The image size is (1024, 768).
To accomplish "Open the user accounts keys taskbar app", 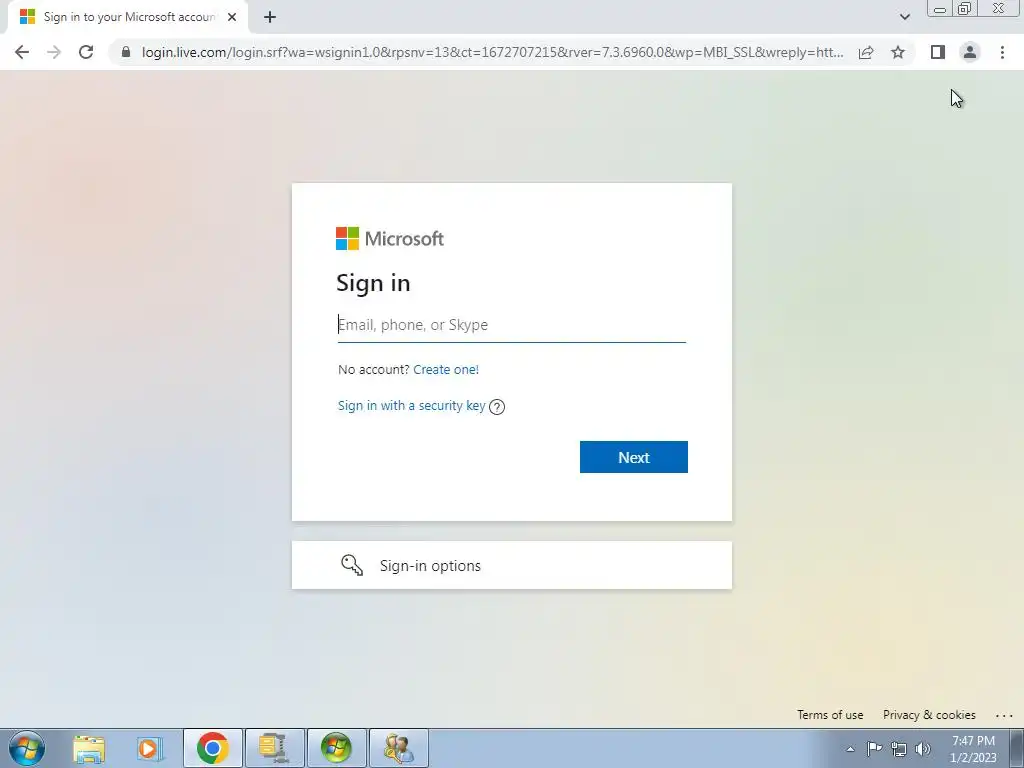I will tap(398, 748).
